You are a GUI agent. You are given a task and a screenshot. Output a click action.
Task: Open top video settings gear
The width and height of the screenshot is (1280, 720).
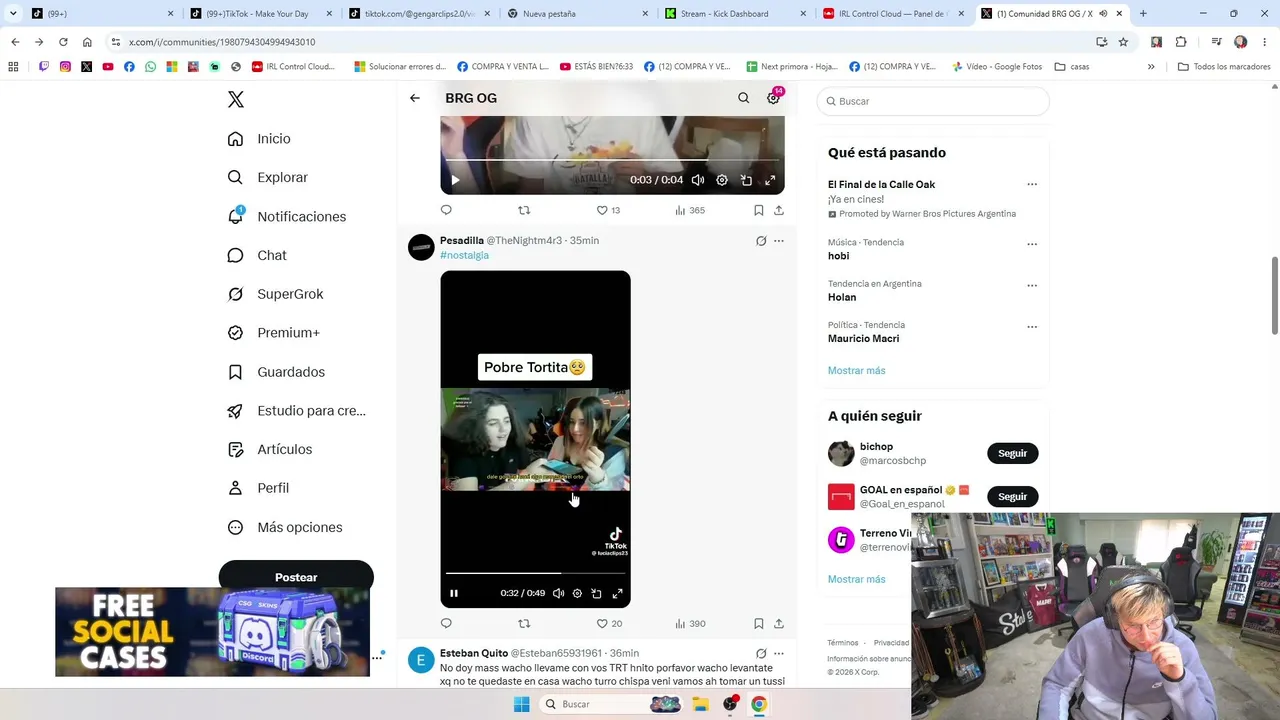(x=722, y=180)
